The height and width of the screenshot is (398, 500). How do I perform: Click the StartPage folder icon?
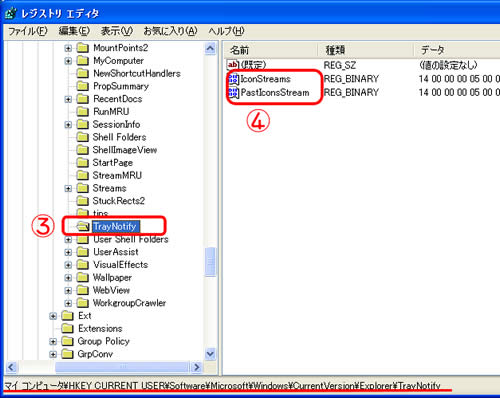pyautogui.click(x=83, y=163)
